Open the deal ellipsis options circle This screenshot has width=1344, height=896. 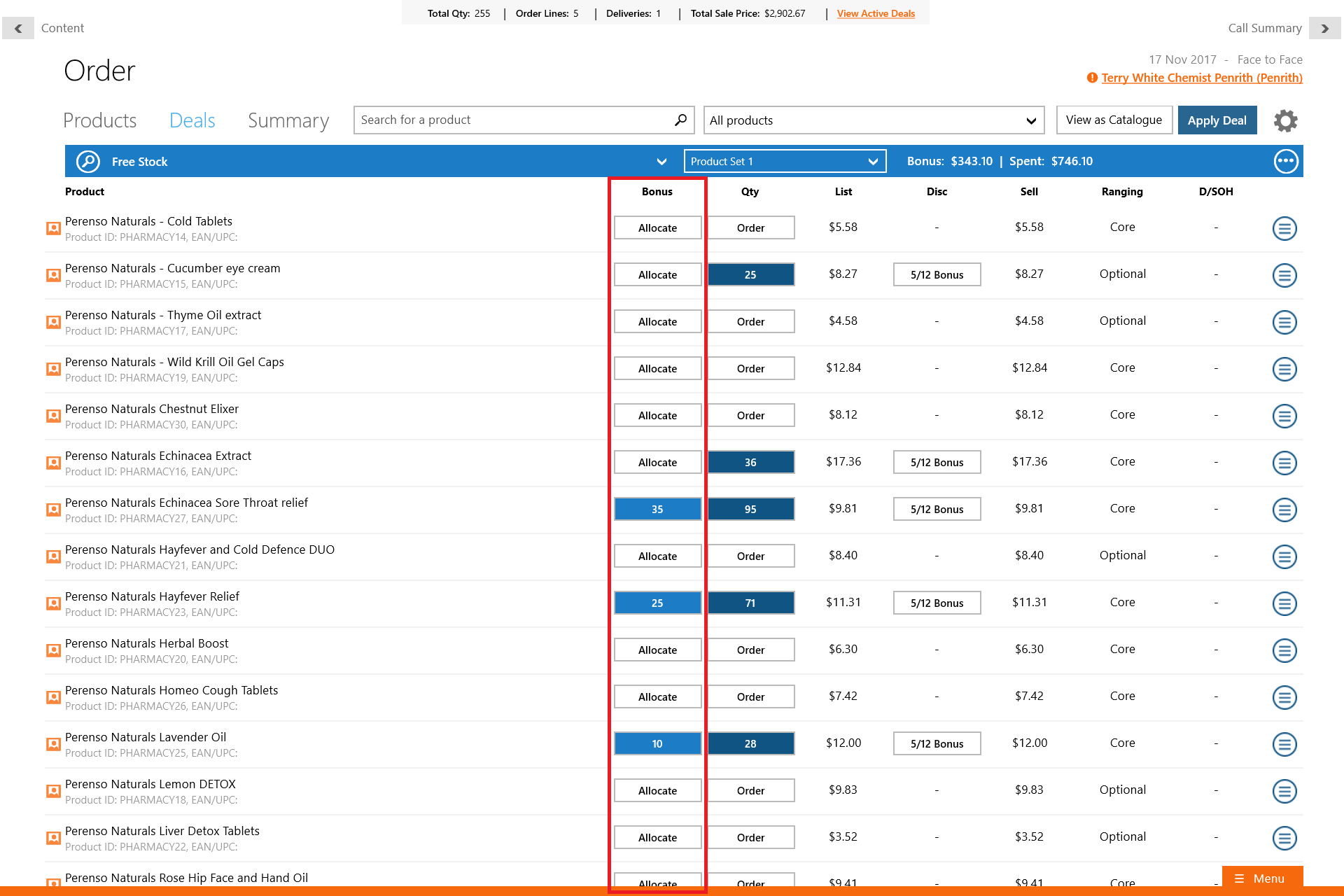pos(1285,161)
